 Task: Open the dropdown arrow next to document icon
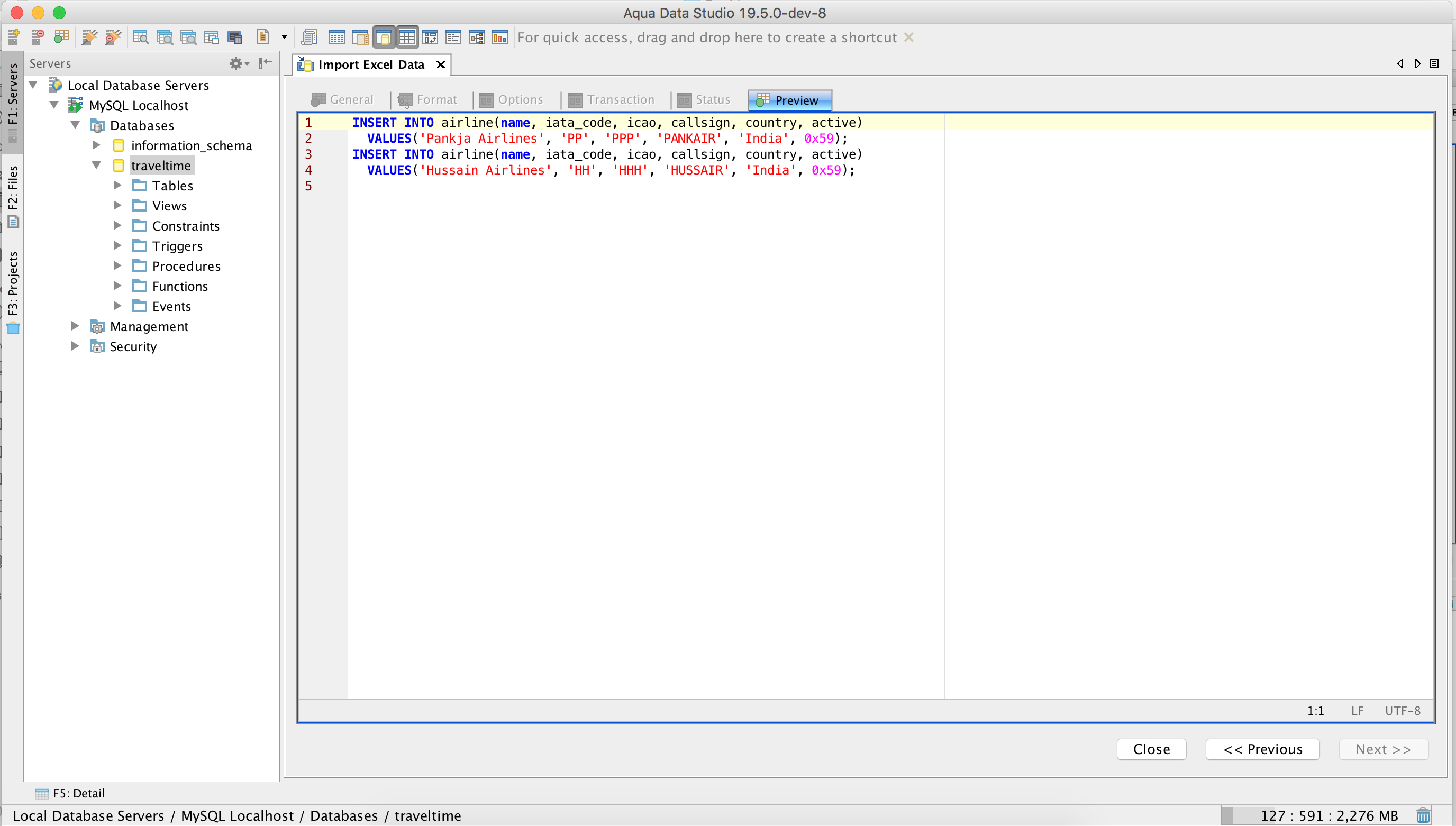(284, 38)
